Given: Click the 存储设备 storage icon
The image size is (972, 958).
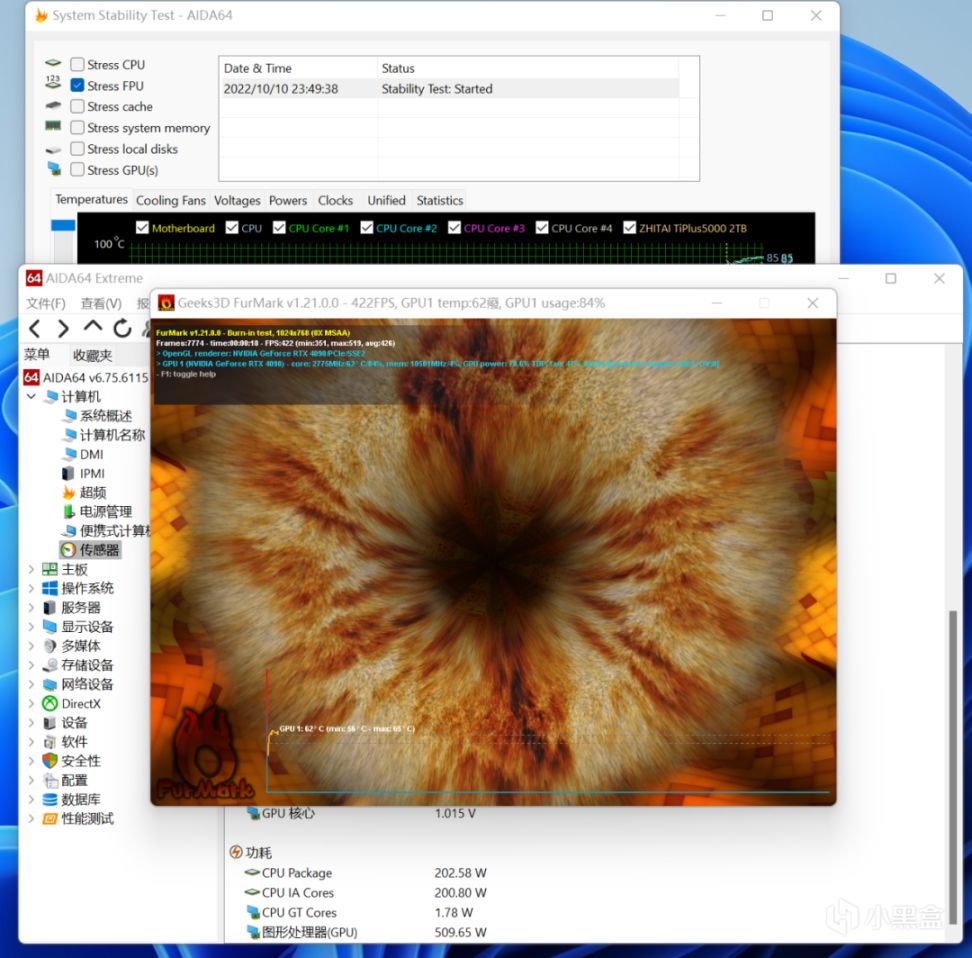Looking at the screenshot, I should (x=50, y=665).
